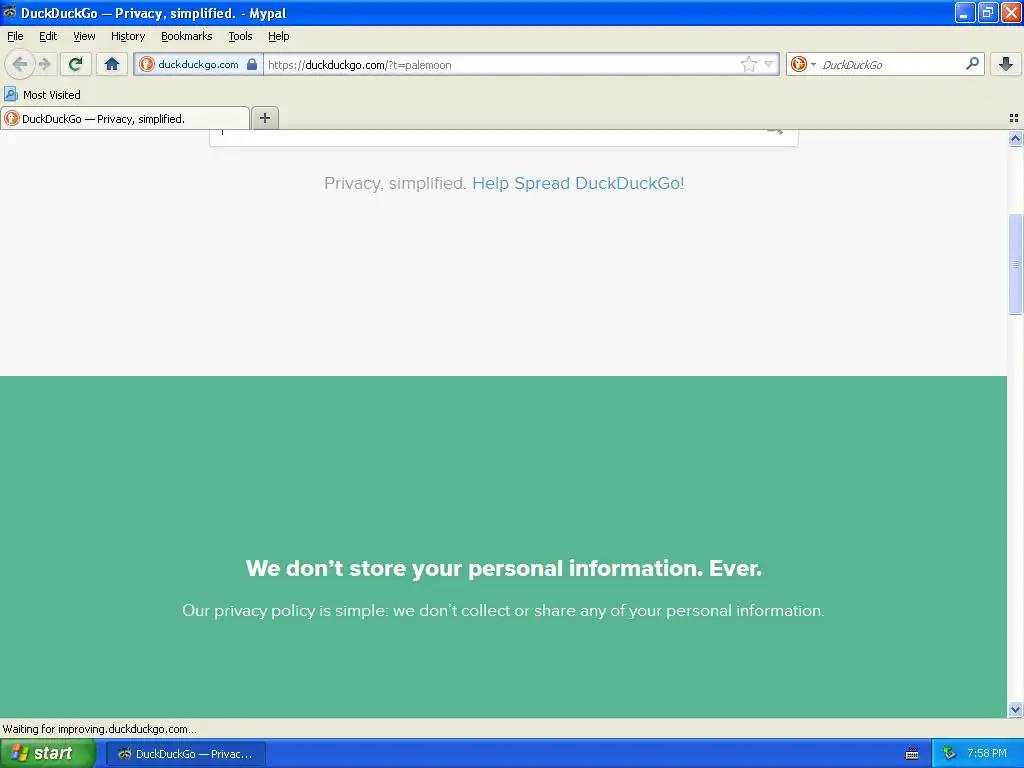Viewport: 1024px width, 768px height.
Task: Click the page scrollbar down arrow
Action: (1015, 709)
